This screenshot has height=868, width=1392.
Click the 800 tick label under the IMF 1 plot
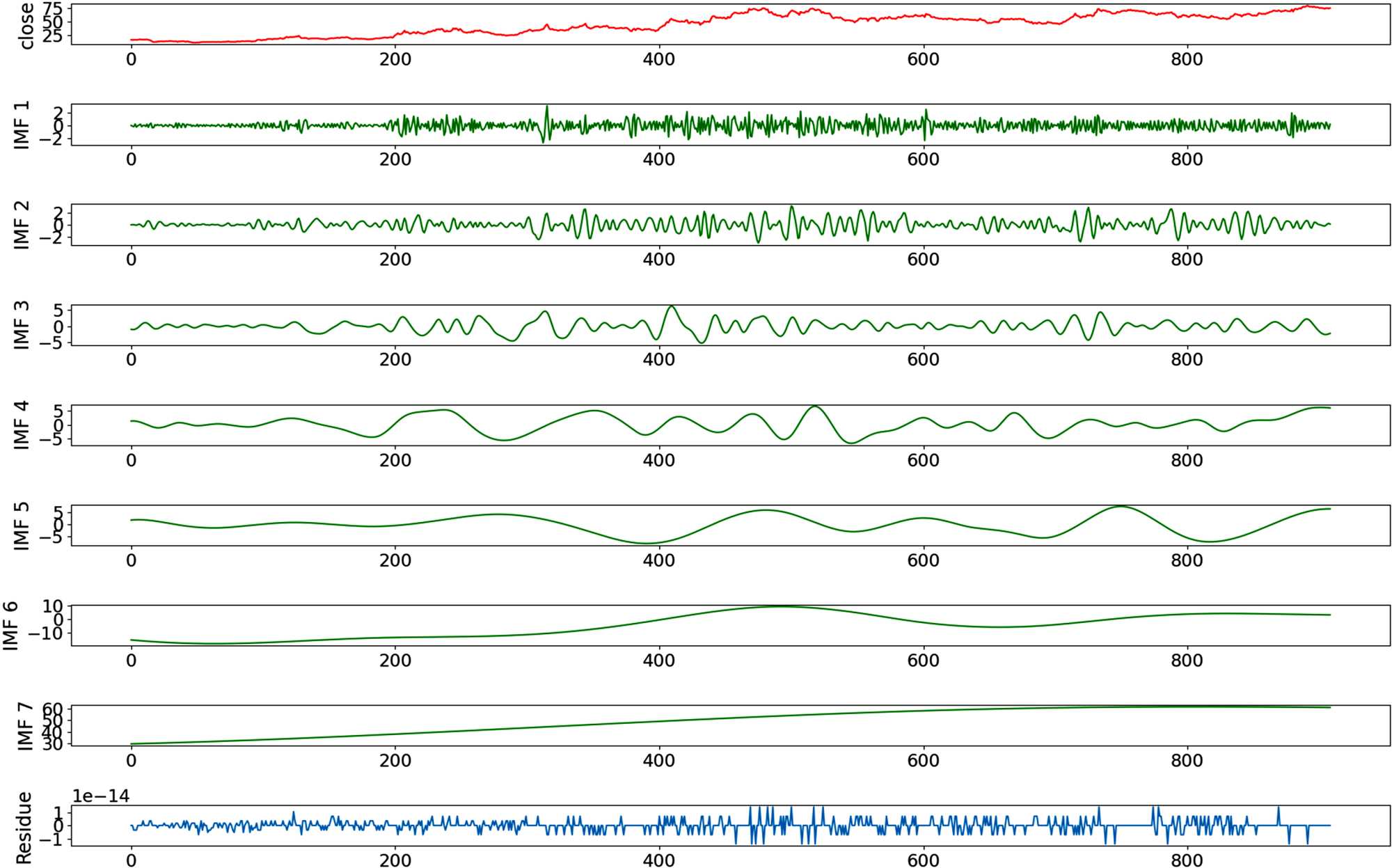coord(1186,159)
